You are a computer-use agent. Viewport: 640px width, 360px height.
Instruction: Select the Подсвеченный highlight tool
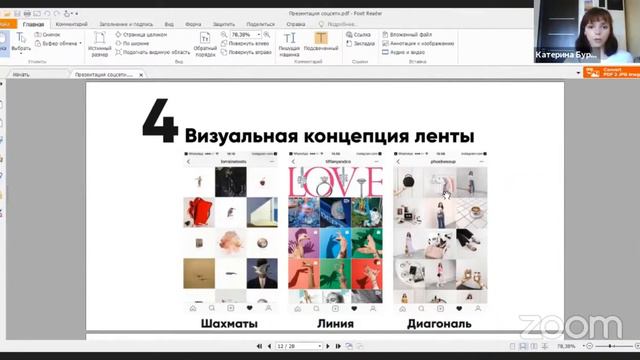(x=321, y=42)
